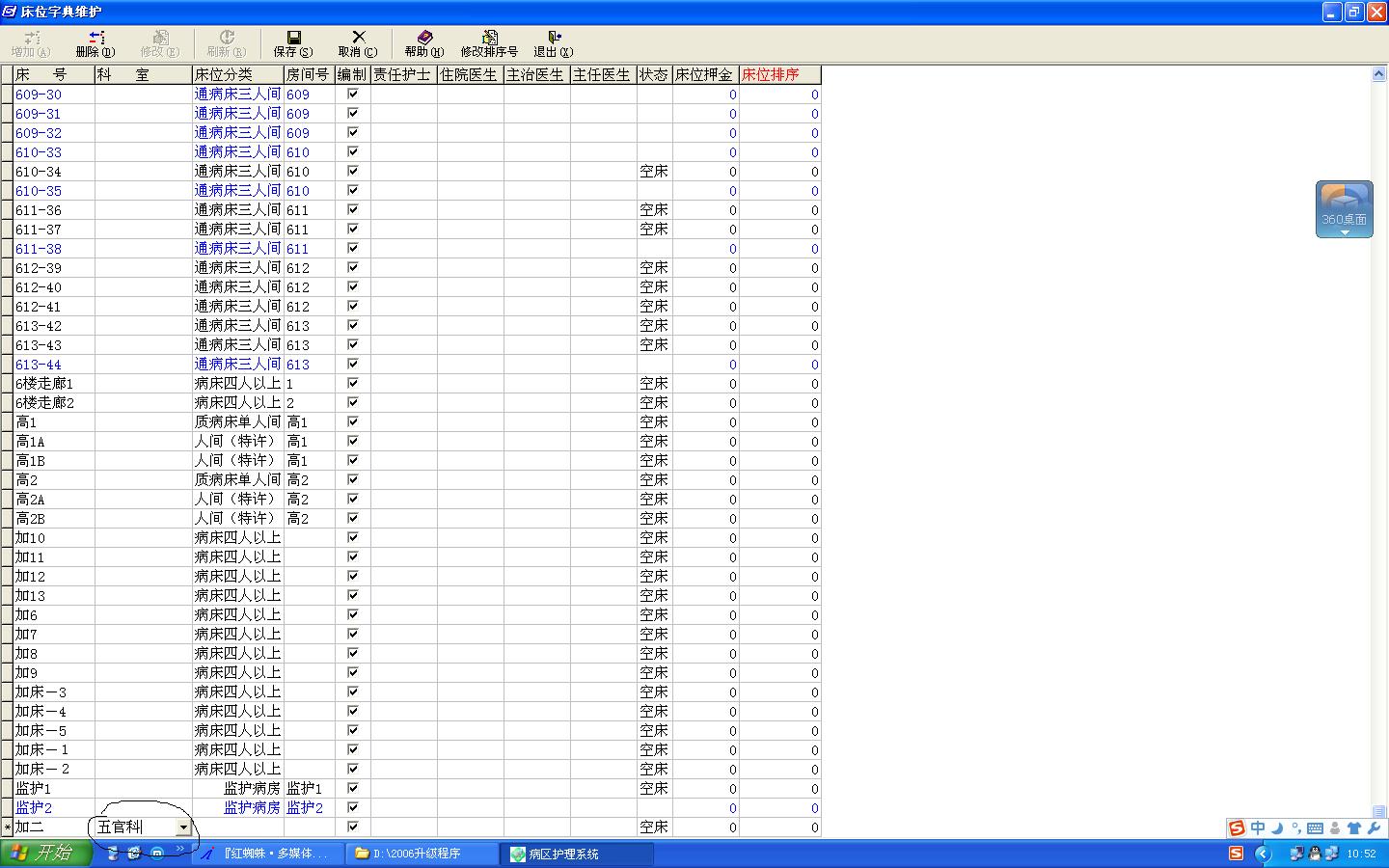The width and height of the screenshot is (1389, 868).
Task: Click the 取消(C) cancel toolbar button
Action: [358, 43]
